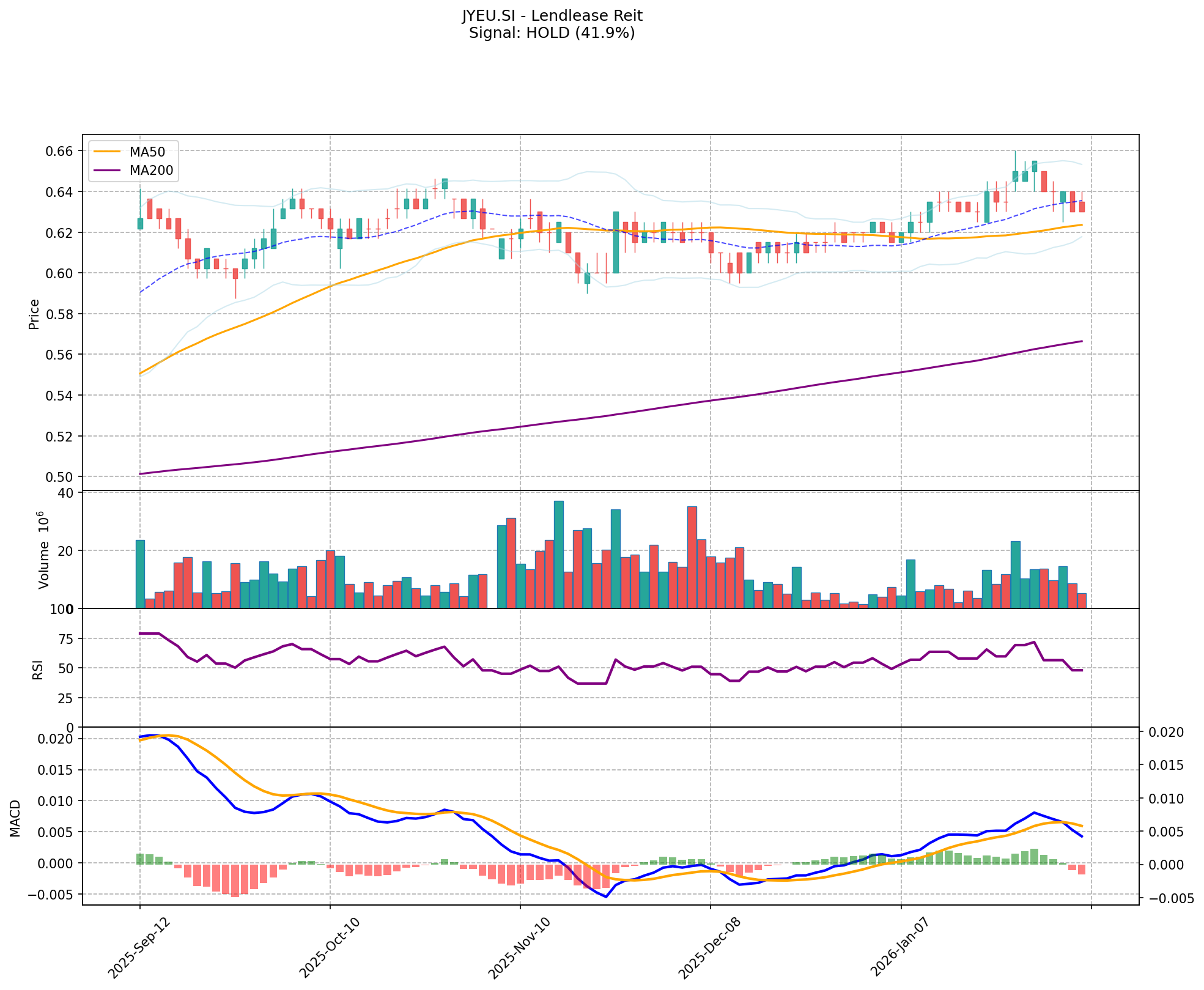This screenshot has width=1204, height=990.
Task: Click the MA50 legend entry
Action: [147, 152]
